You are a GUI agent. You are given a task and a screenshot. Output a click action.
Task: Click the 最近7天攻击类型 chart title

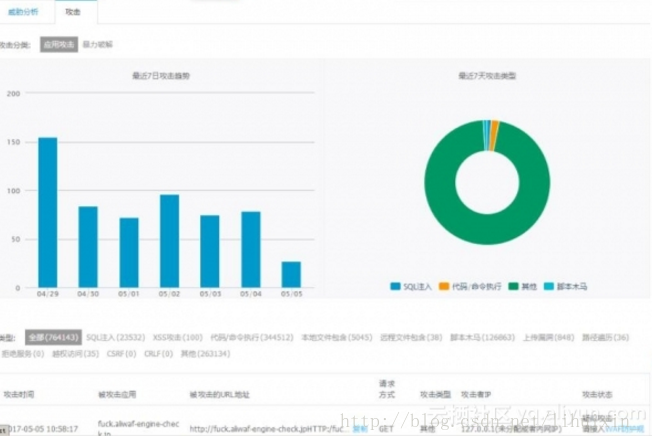(x=487, y=76)
